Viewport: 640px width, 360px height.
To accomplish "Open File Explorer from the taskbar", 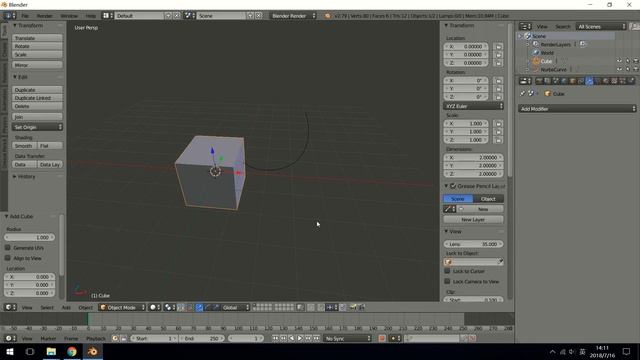I will click(51, 351).
